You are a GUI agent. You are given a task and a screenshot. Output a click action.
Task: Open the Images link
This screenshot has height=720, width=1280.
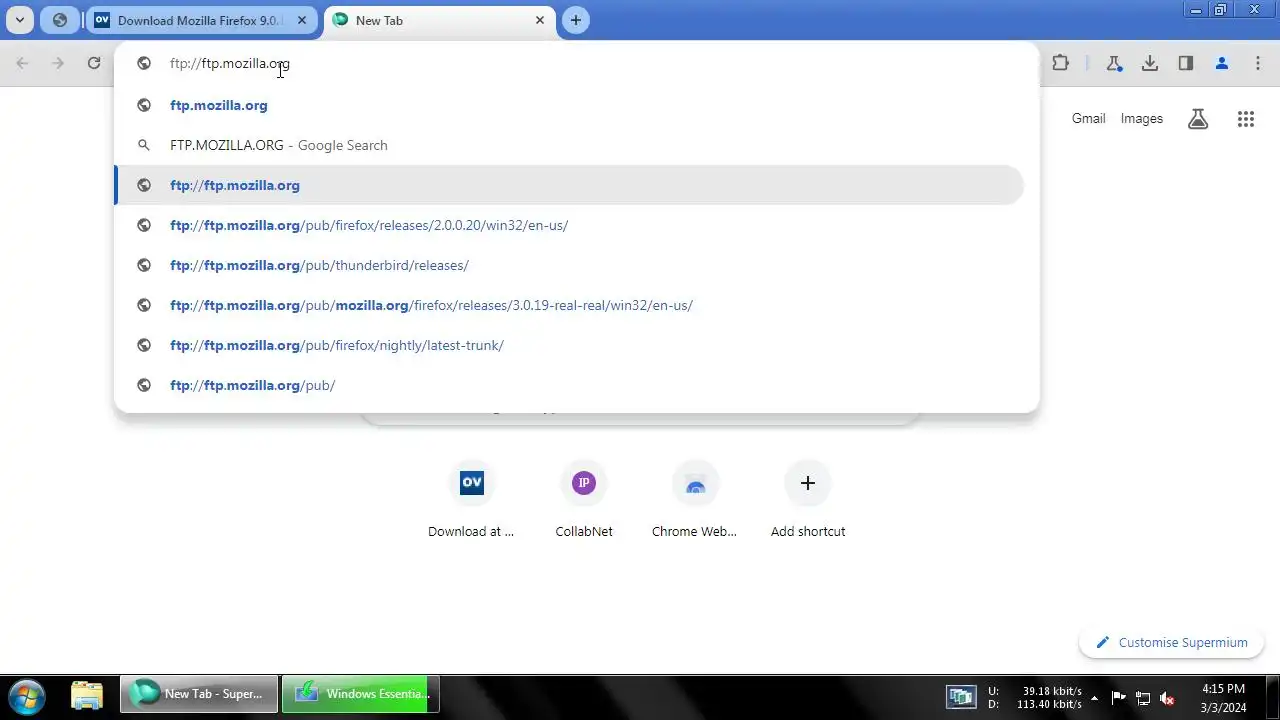pyautogui.click(x=1142, y=118)
